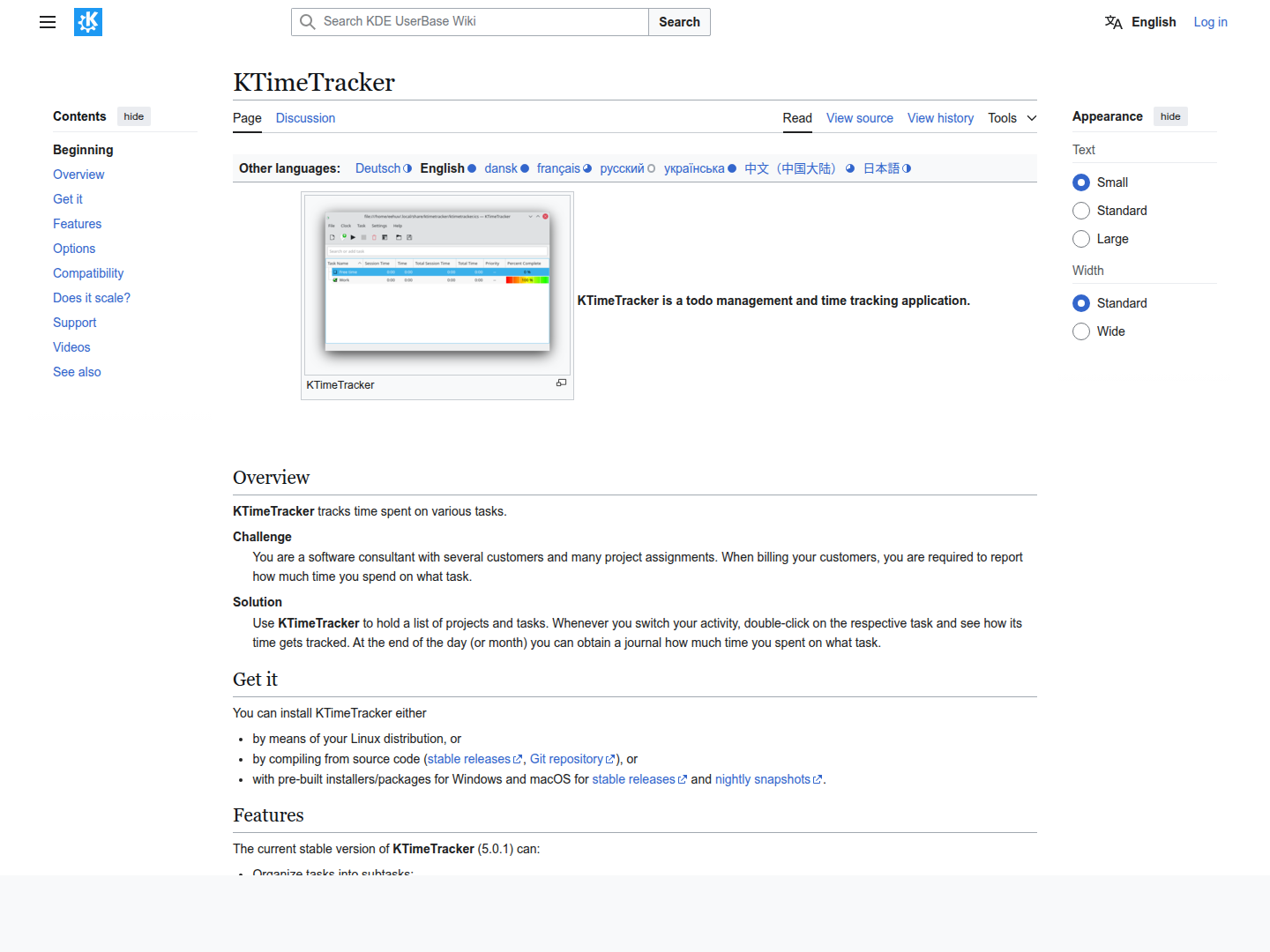Open the Git repository link

[566, 759]
